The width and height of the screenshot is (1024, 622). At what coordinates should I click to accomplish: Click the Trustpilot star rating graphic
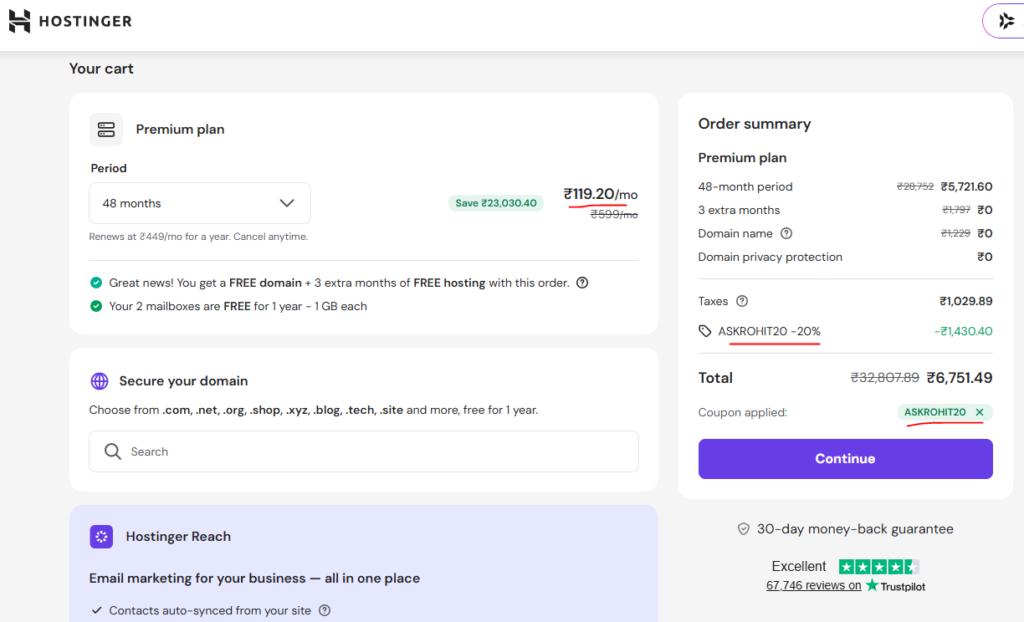pyautogui.click(x=879, y=566)
